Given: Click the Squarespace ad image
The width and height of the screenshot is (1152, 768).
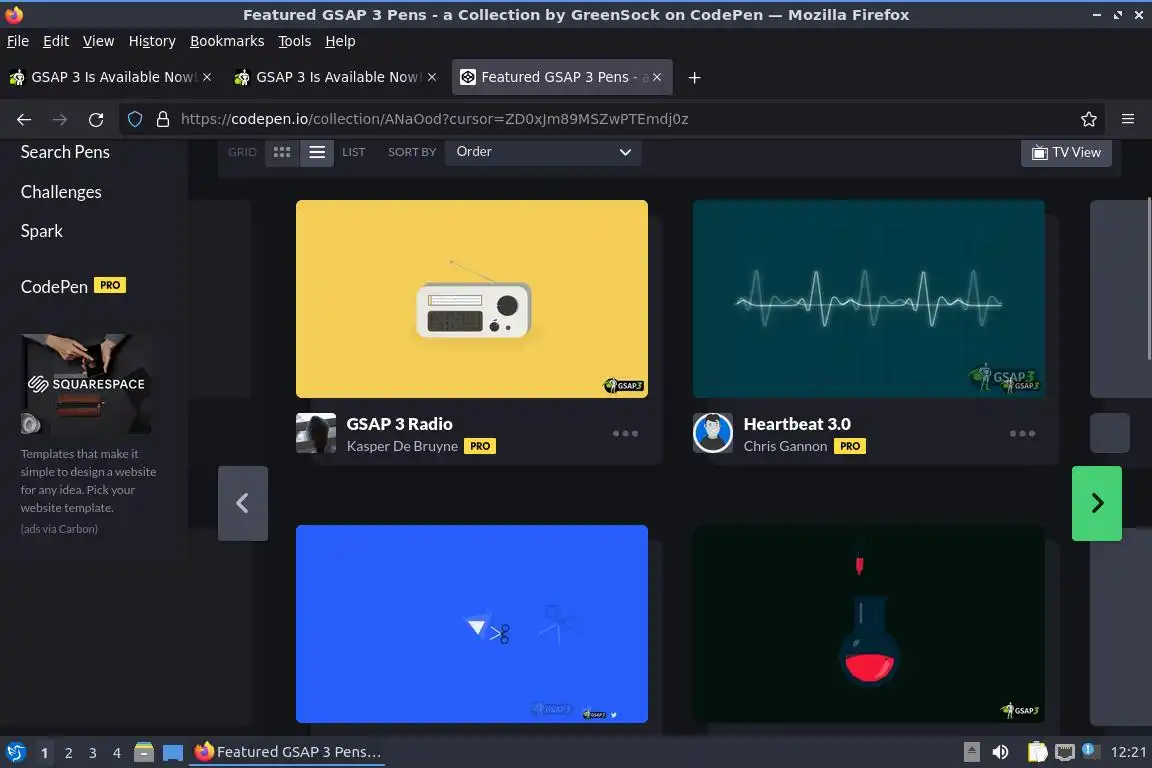Looking at the screenshot, I should coord(87,384).
